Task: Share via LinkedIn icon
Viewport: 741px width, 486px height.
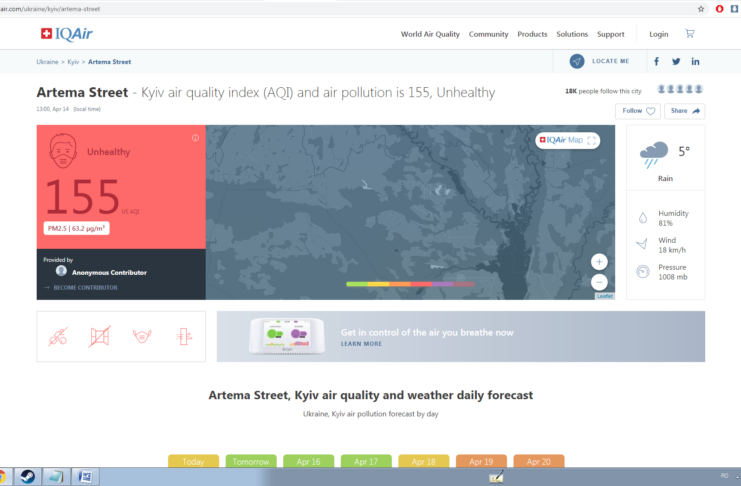Action: pos(695,61)
